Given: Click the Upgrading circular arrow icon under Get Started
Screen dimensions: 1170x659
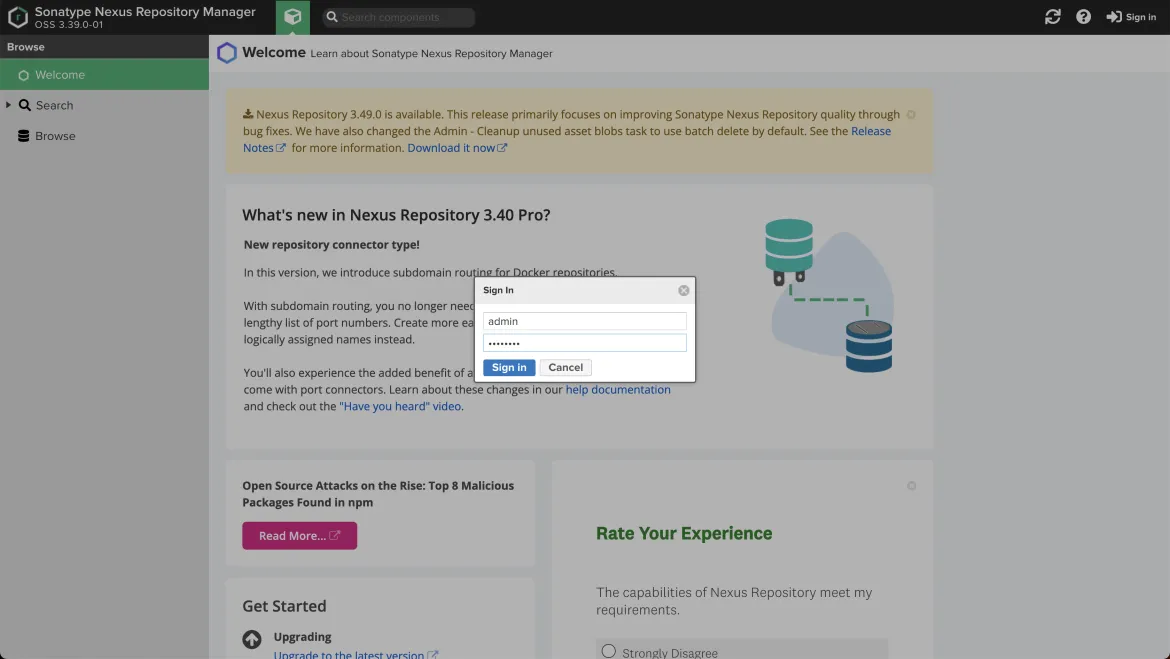Looking at the screenshot, I should pos(250,637).
